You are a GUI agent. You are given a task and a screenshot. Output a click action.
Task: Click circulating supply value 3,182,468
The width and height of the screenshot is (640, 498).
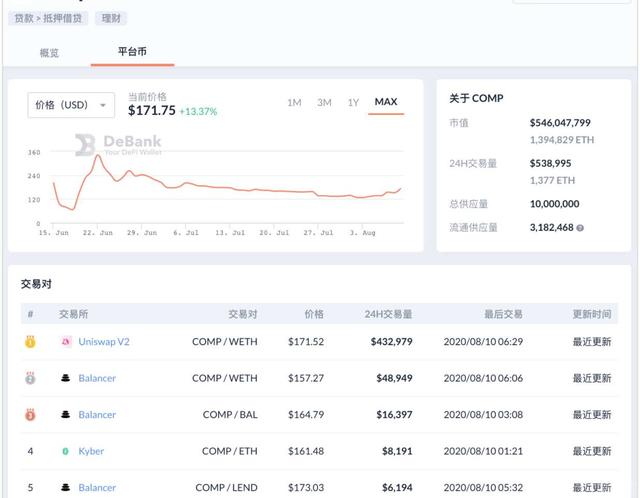point(551,227)
